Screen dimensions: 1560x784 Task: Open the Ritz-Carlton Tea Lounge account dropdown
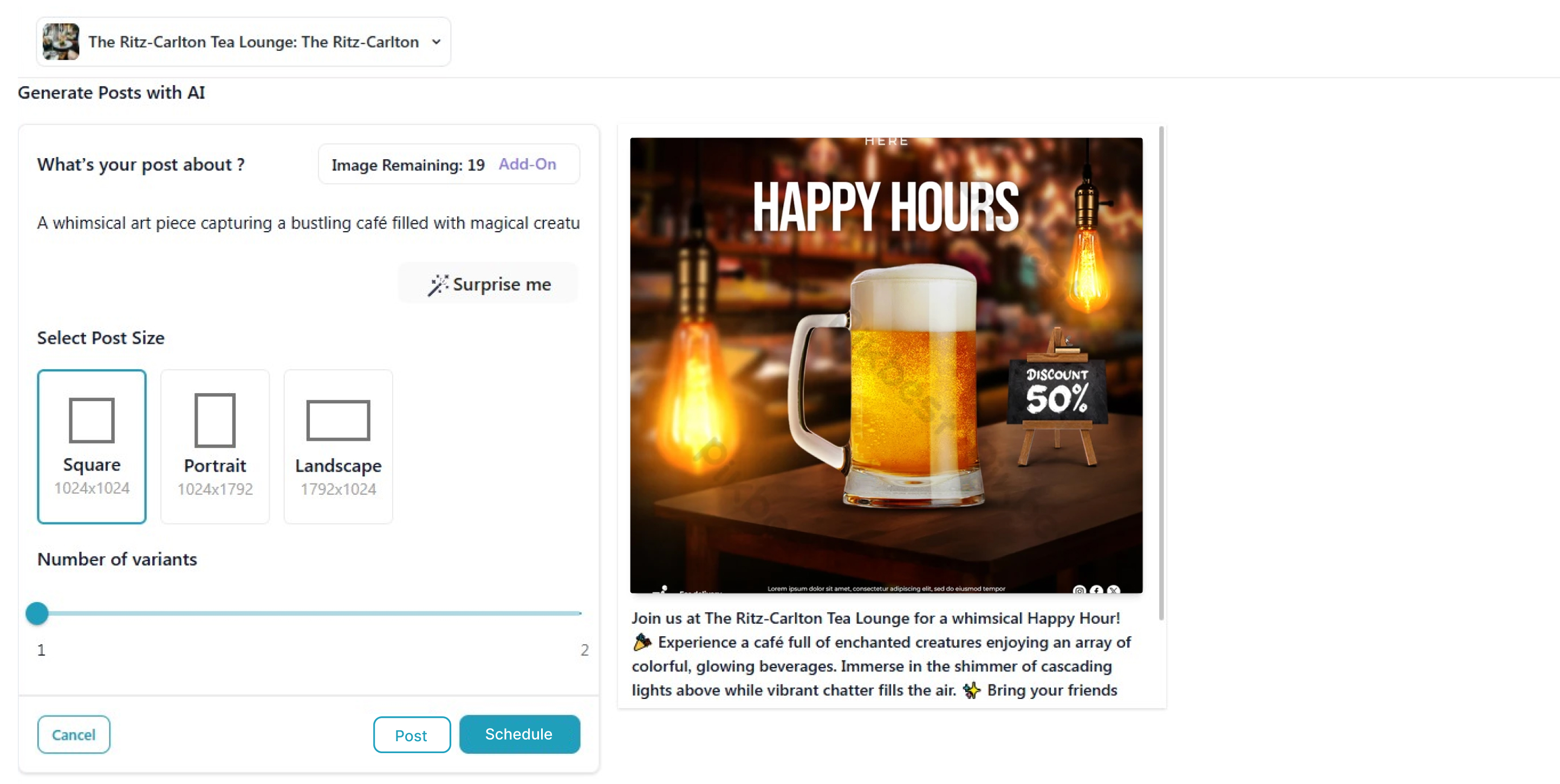[243, 42]
